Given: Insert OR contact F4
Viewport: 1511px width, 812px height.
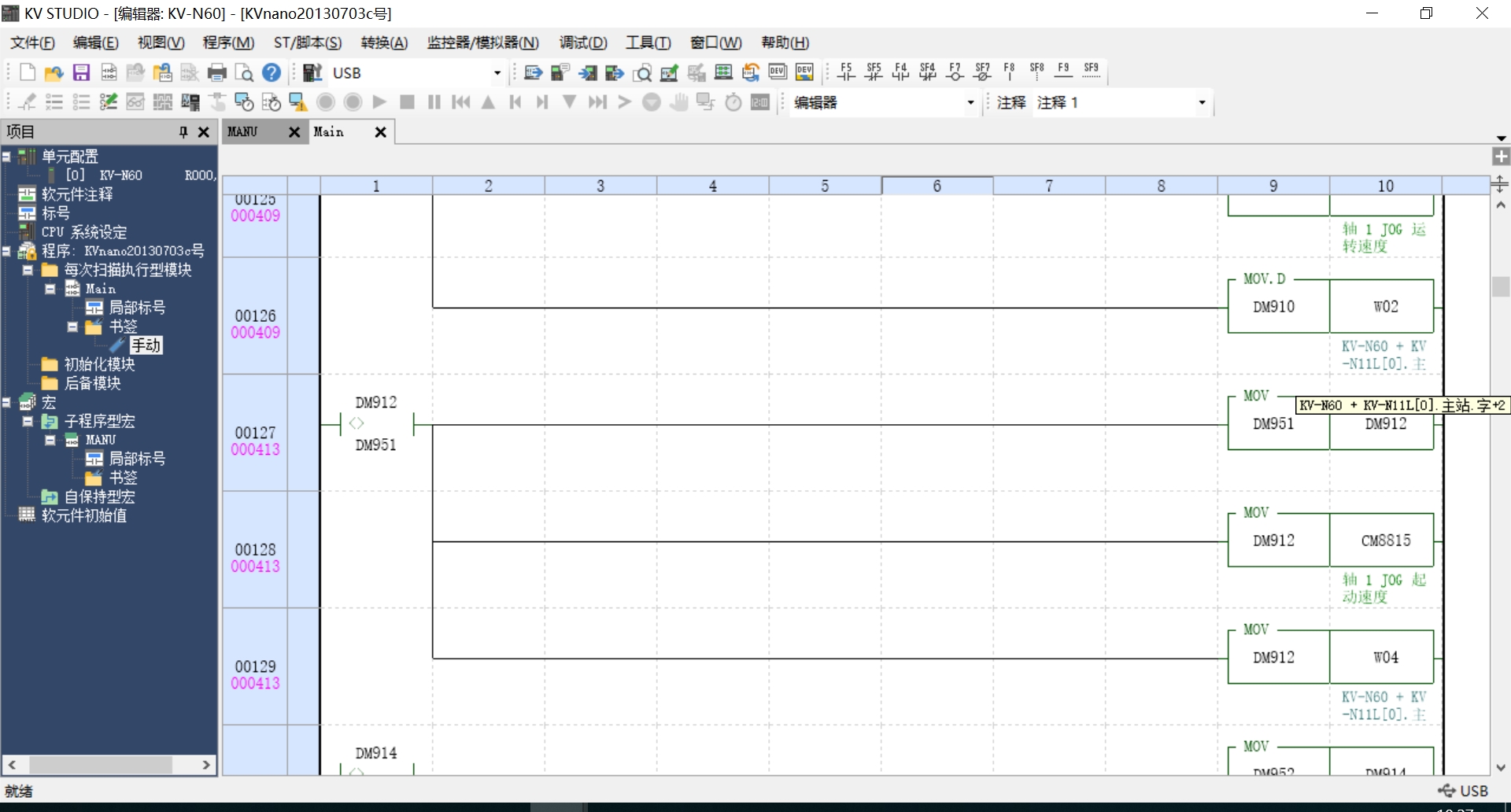Looking at the screenshot, I should 900,72.
